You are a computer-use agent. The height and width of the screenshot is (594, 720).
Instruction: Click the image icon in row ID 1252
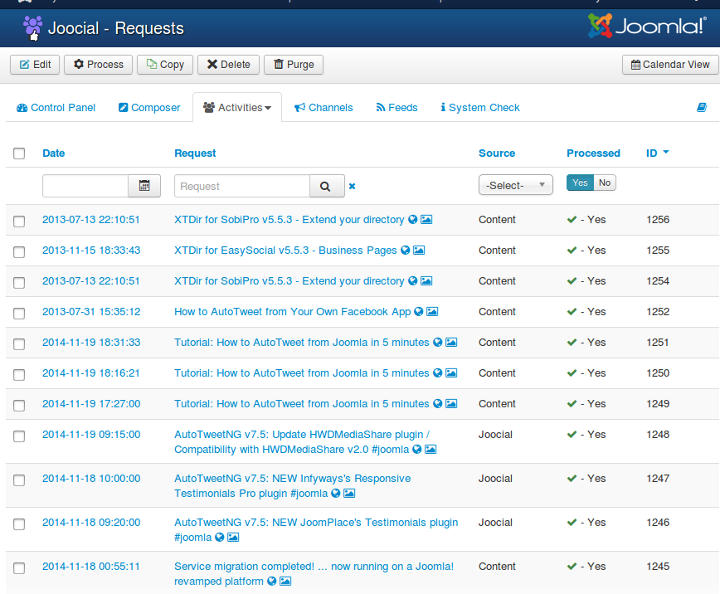tap(432, 312)
